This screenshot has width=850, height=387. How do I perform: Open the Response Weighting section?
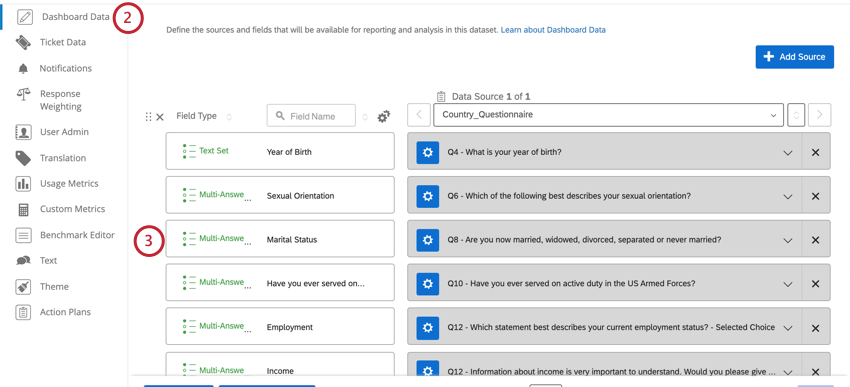tap(61, 100)
